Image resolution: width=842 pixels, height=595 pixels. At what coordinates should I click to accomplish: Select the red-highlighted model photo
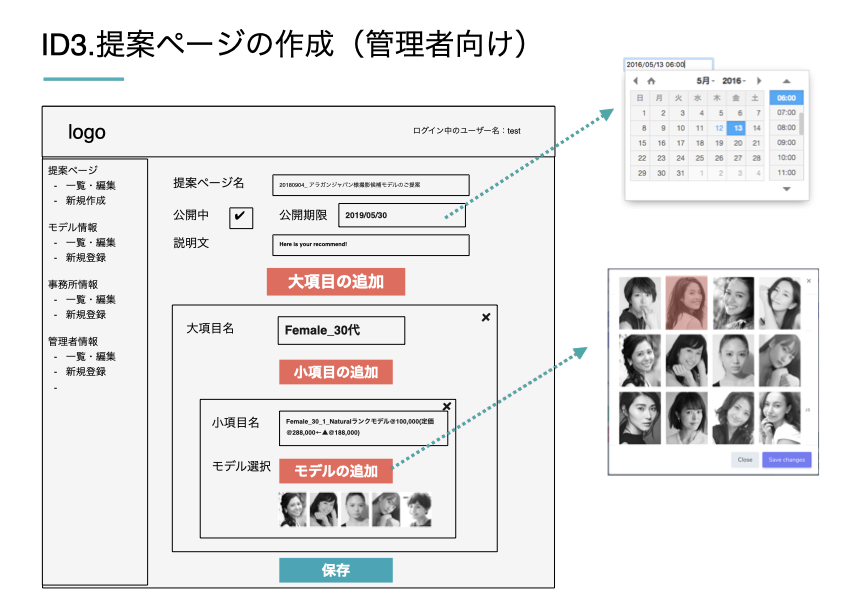pos(685,301)
